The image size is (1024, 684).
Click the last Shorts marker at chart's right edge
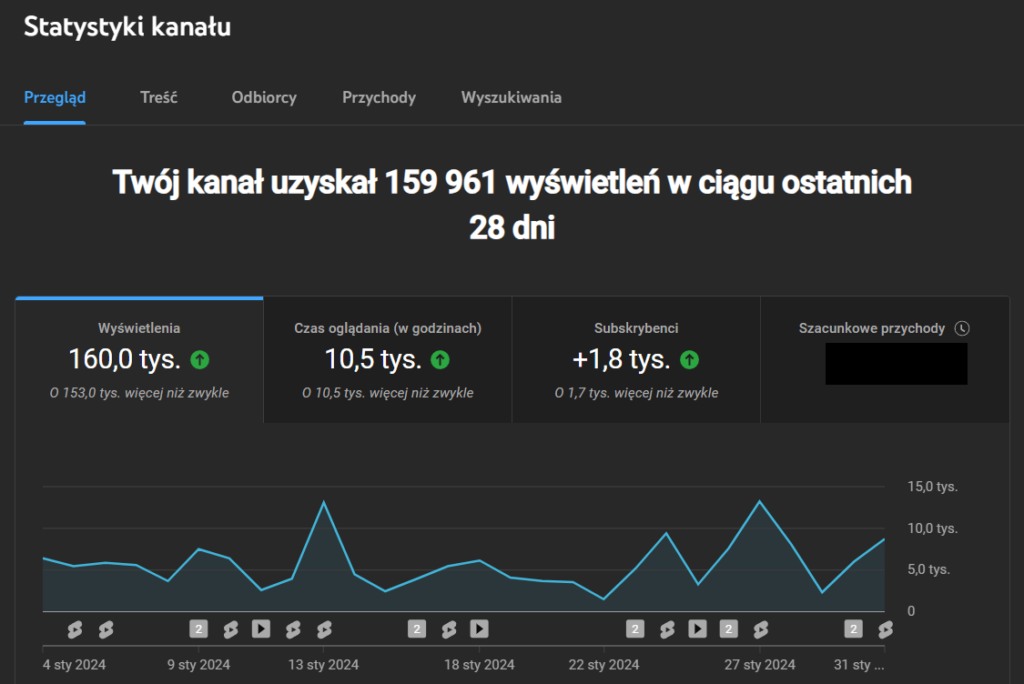point(885,629)
